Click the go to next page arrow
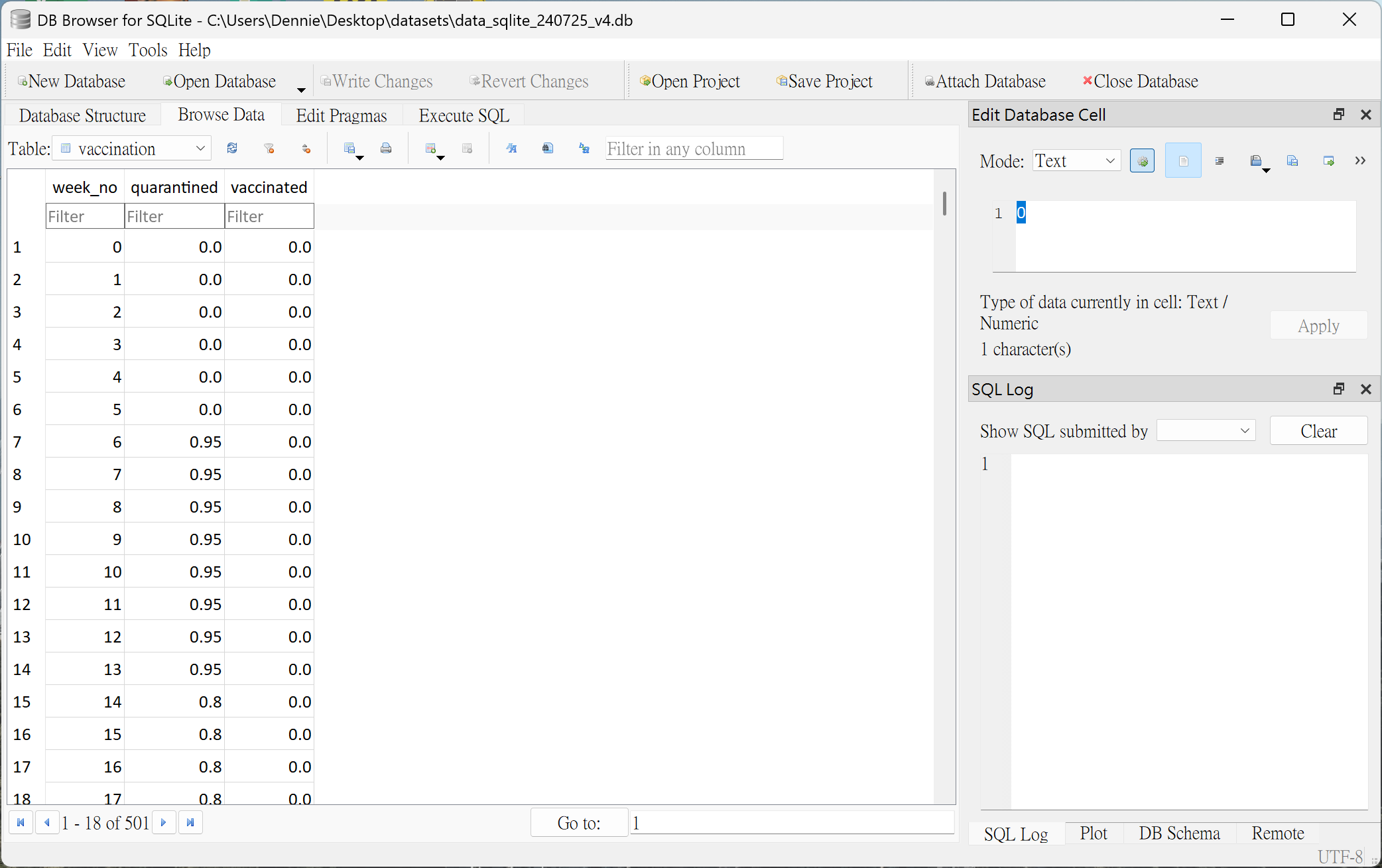This screenshot has width=1382, height=868. coord(164,823)
